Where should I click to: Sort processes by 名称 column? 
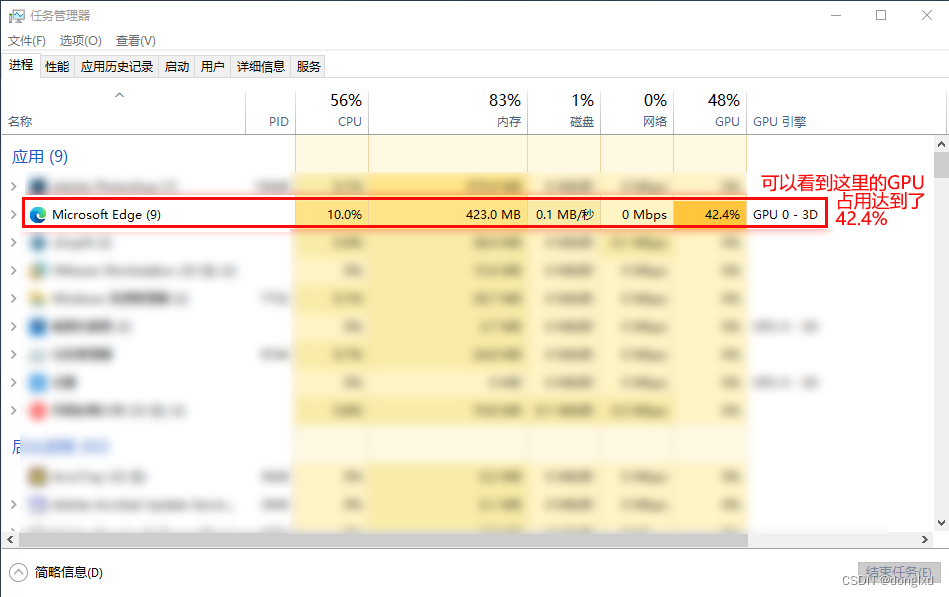[123, 112]
